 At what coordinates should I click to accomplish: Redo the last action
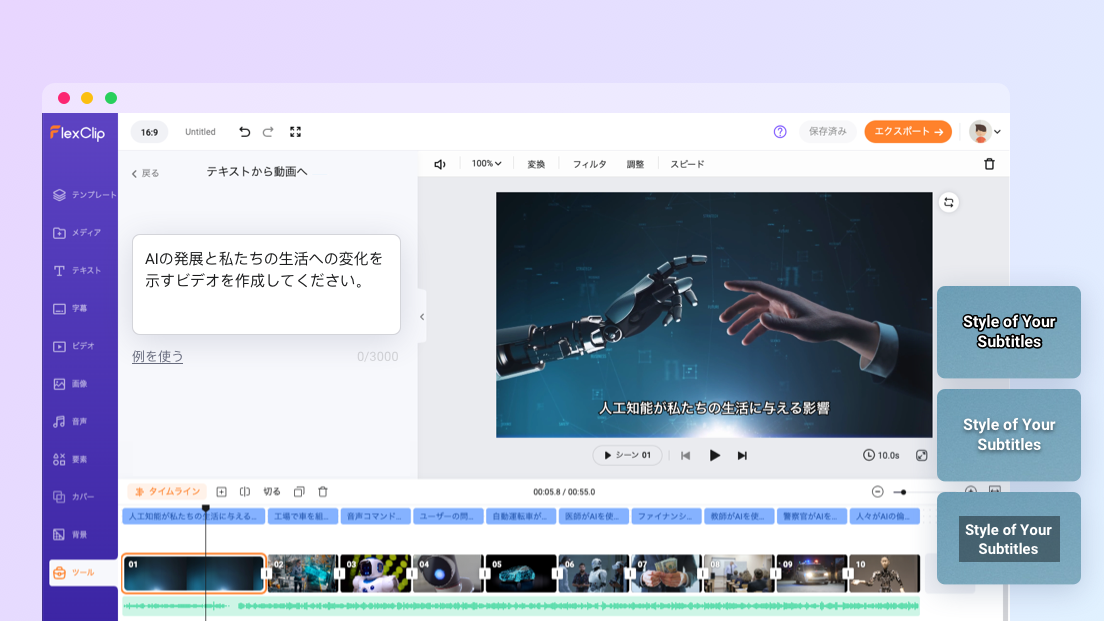click(x=268, y=132)
